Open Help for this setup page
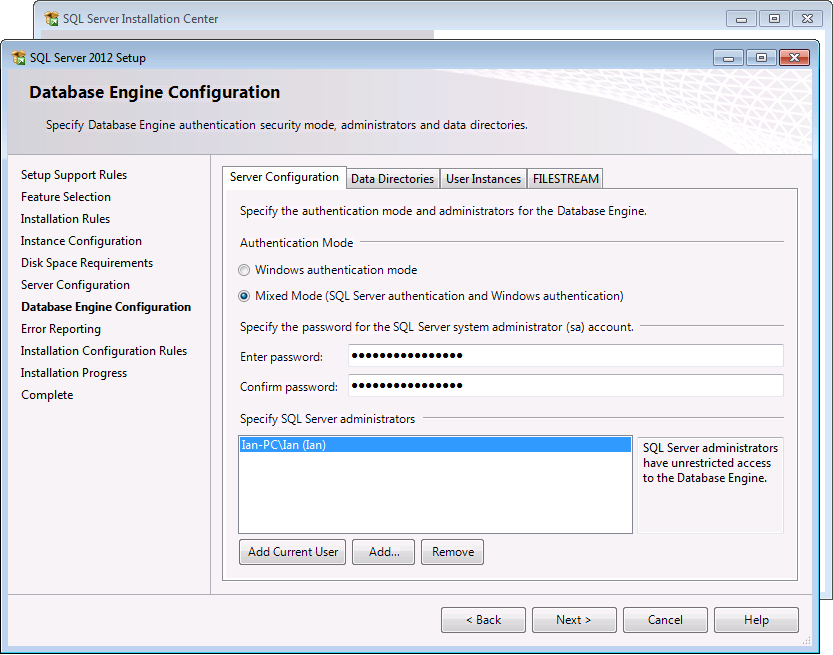 pyautogui.click(x=756, y=620)
